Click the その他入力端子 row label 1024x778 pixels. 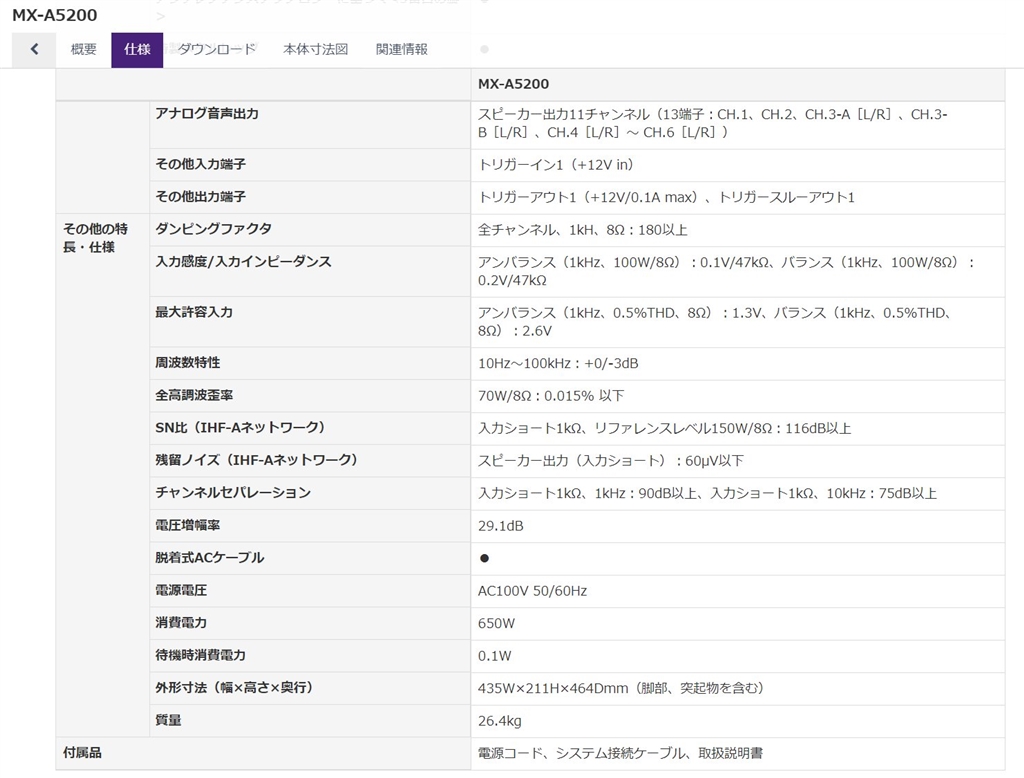tap(200, 164)
